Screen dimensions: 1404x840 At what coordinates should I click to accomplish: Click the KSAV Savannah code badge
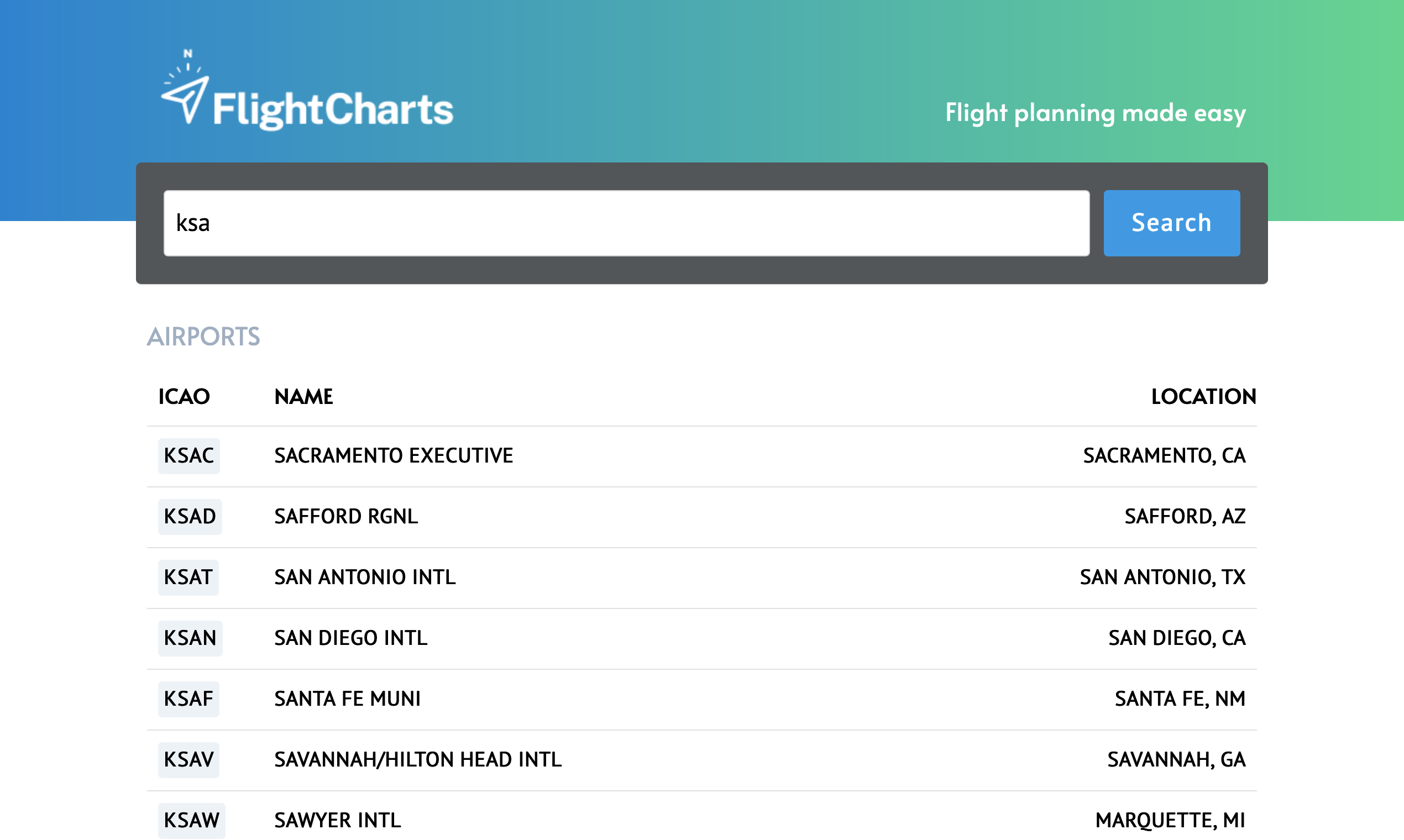(x=188, y=760)
